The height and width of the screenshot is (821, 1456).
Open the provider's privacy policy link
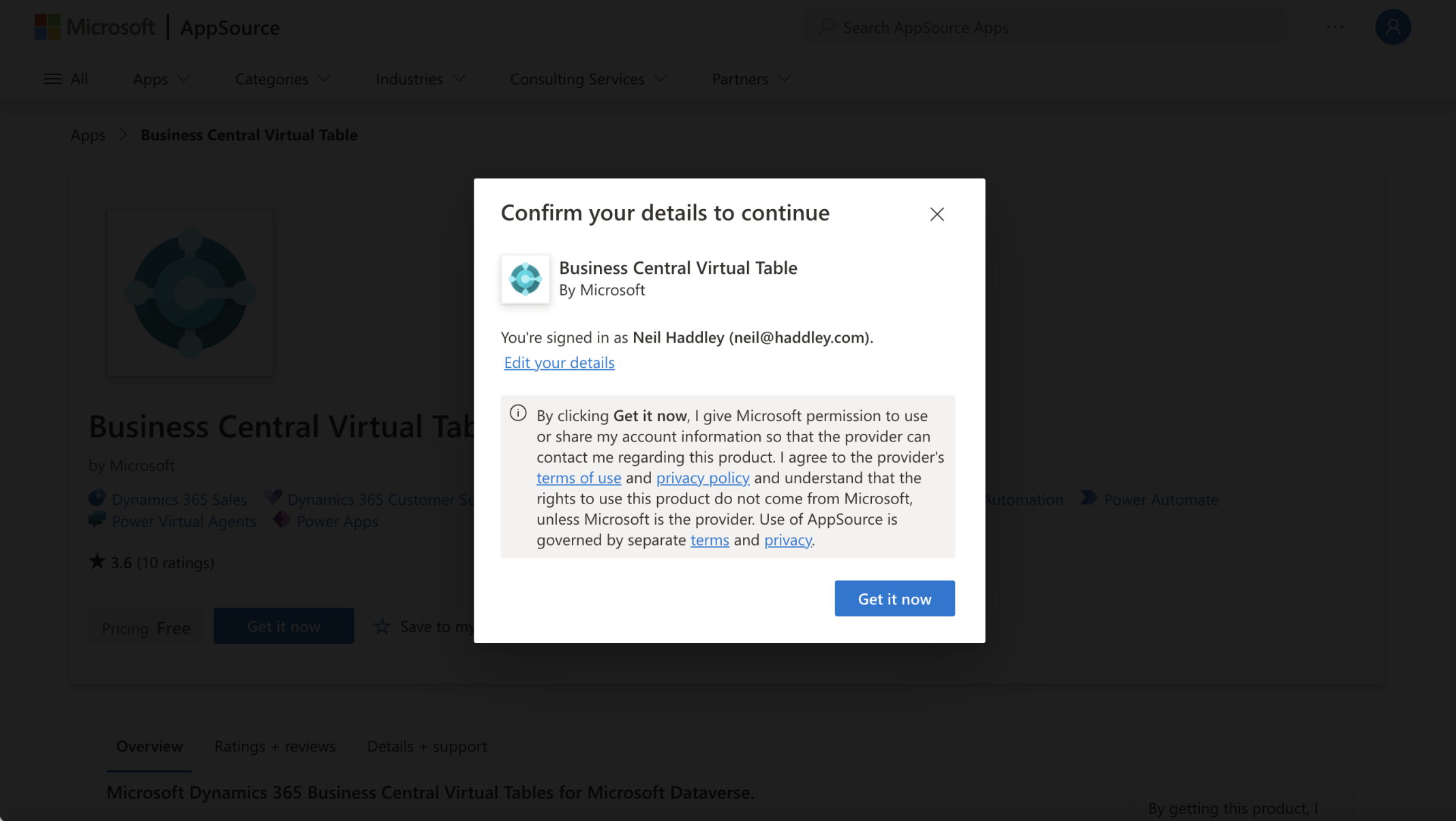coord(702,478)
